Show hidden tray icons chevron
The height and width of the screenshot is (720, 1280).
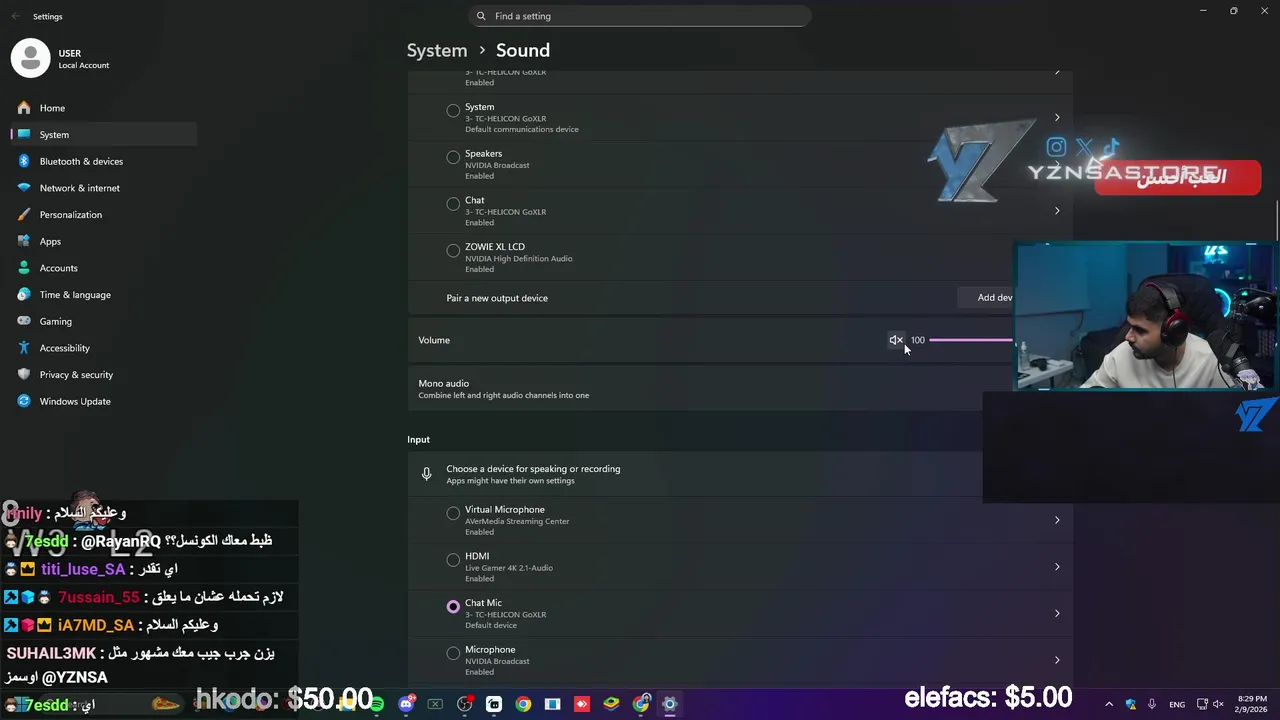point(1108,704)
